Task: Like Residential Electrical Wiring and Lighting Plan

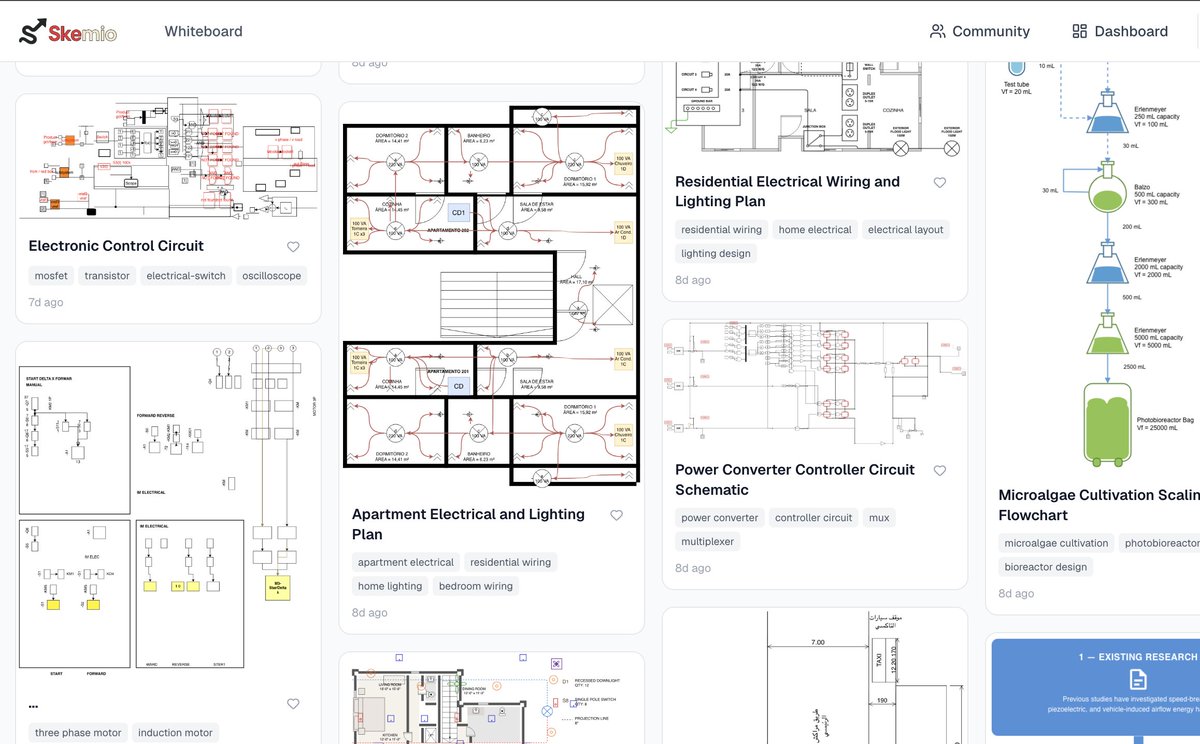Action: (939, 183)
